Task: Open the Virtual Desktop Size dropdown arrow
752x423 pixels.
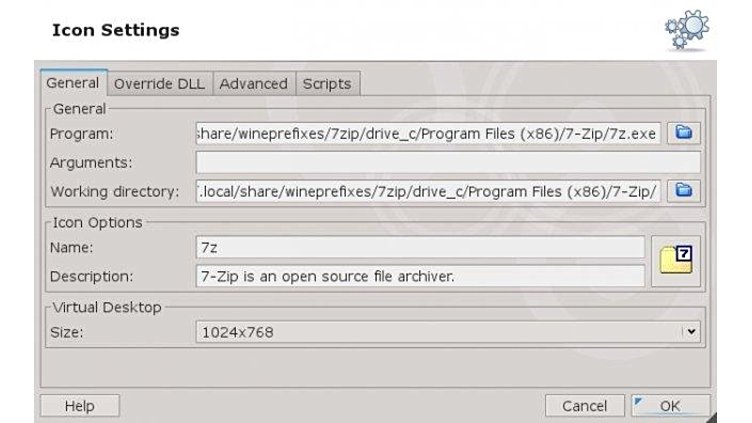Action: (x=689, y=332)
